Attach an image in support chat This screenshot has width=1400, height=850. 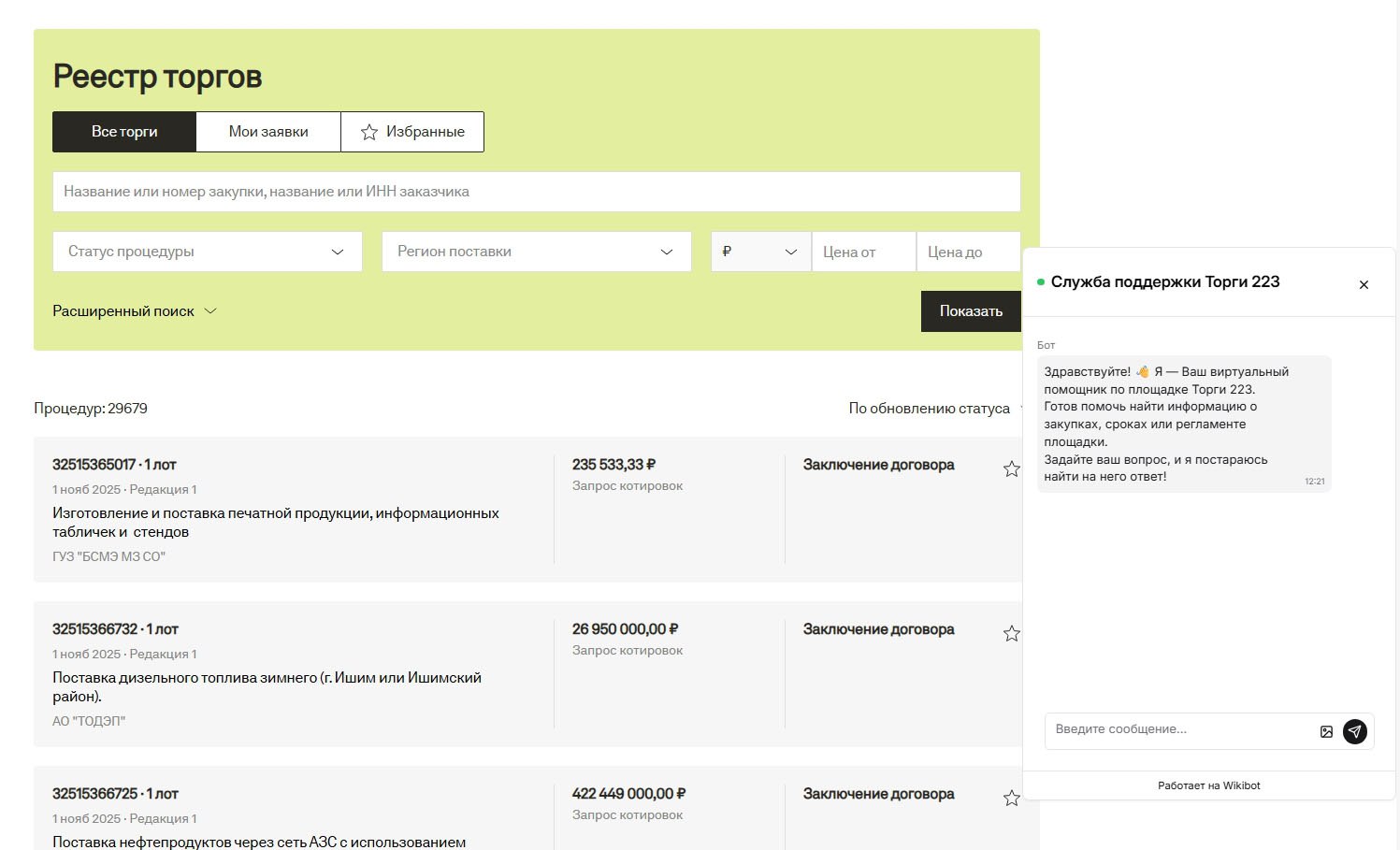1326,731
